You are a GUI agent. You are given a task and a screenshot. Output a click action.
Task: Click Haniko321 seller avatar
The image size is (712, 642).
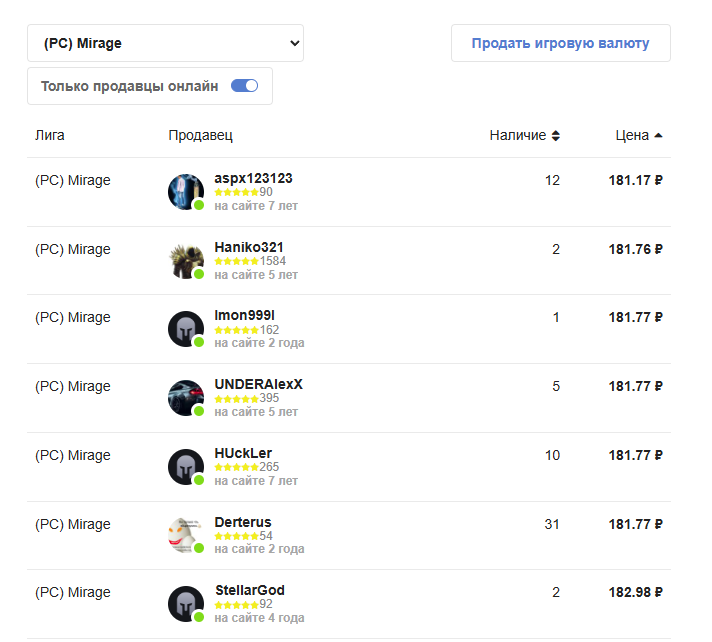click(x=186, y=261)
